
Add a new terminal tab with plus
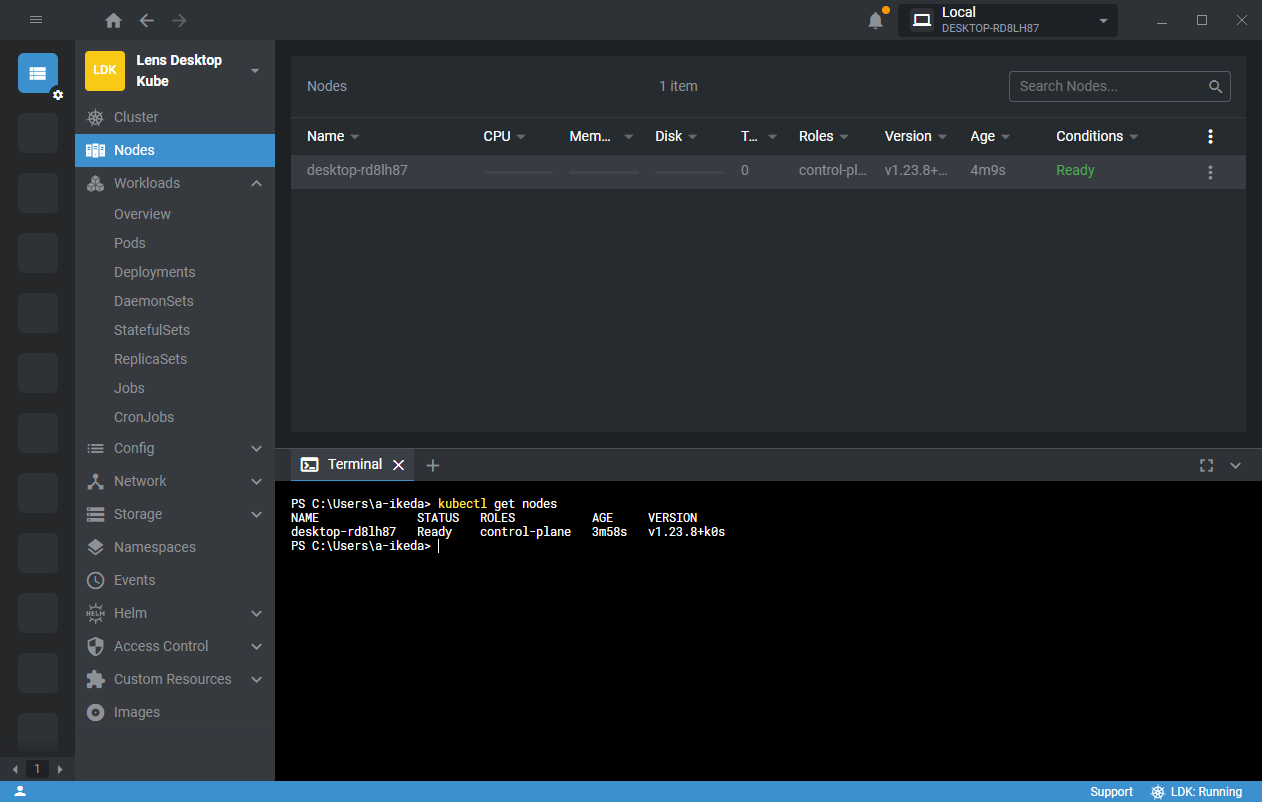(432, 465)
